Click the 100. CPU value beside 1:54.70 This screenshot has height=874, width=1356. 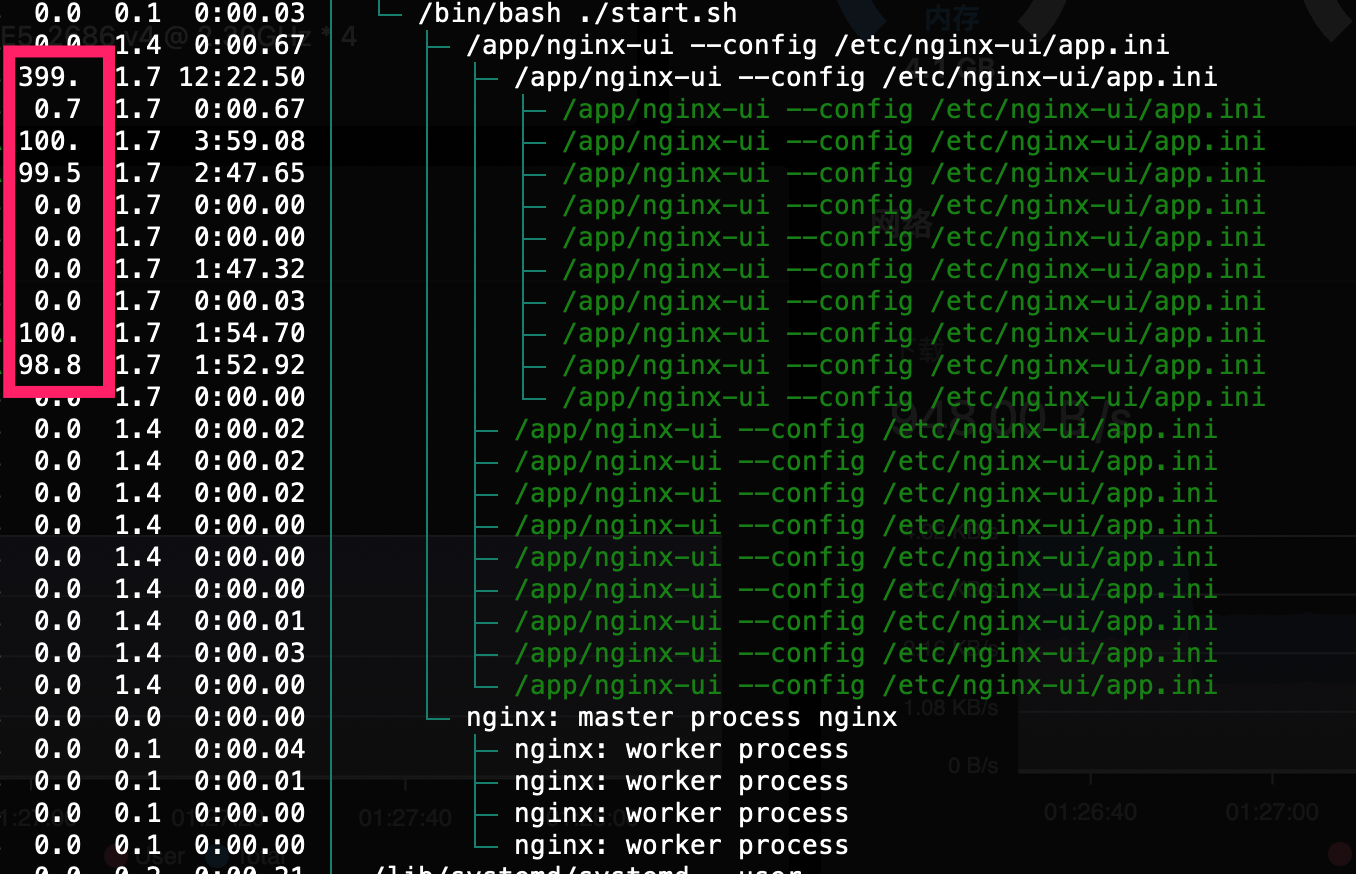point(48,333)
